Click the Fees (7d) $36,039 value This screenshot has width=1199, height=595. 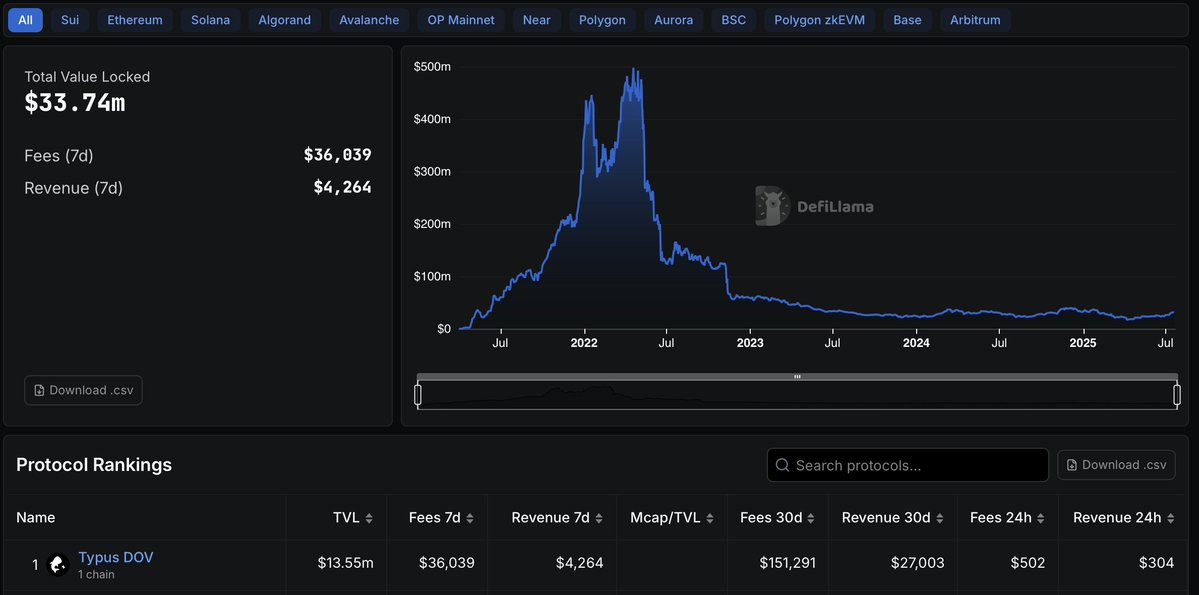[x=337, y=155]
